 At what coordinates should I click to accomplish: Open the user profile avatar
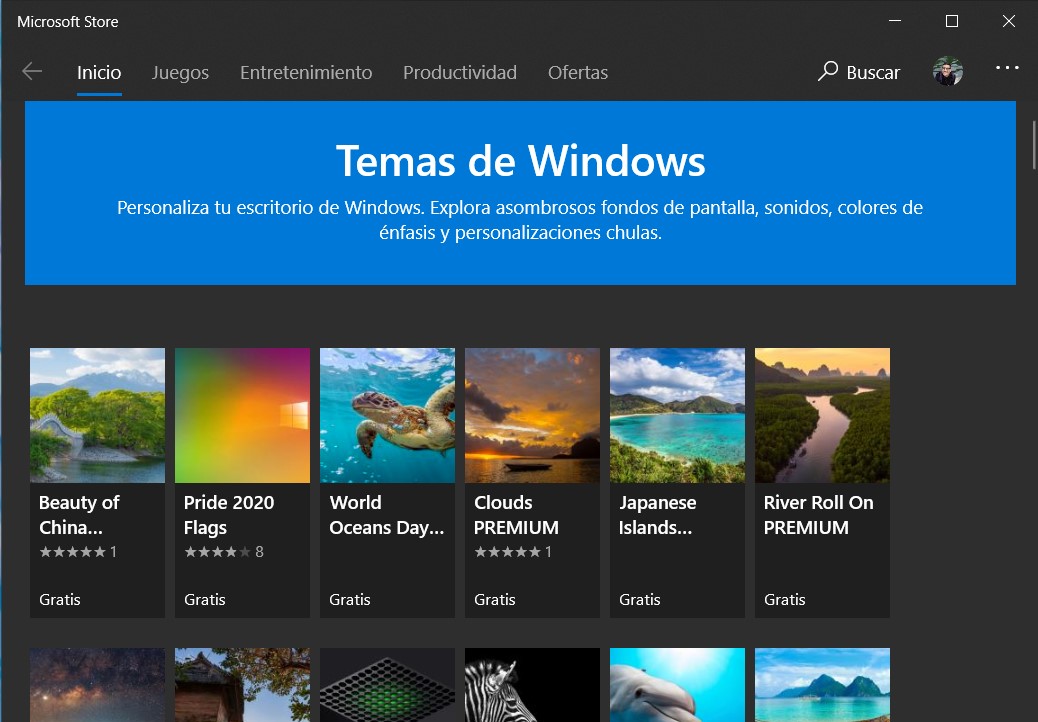point(947,72)
